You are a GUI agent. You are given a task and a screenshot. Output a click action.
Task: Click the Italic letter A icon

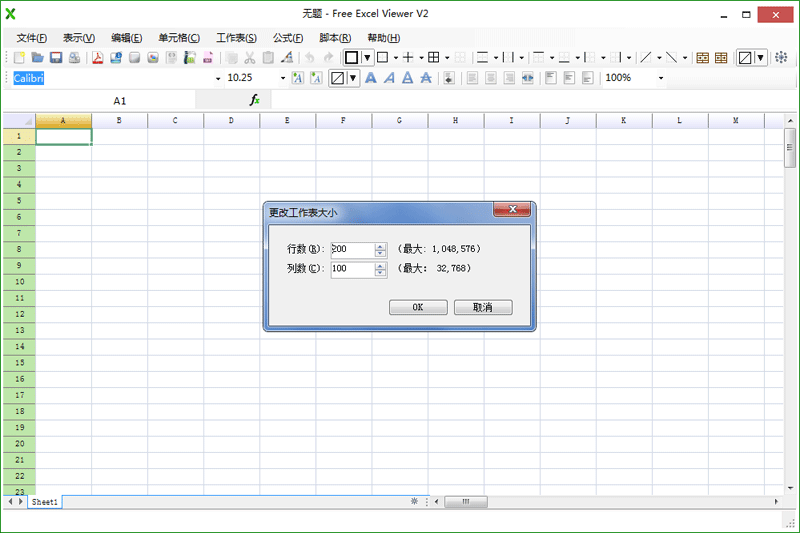pyautogui.click(x=389, y=78)
